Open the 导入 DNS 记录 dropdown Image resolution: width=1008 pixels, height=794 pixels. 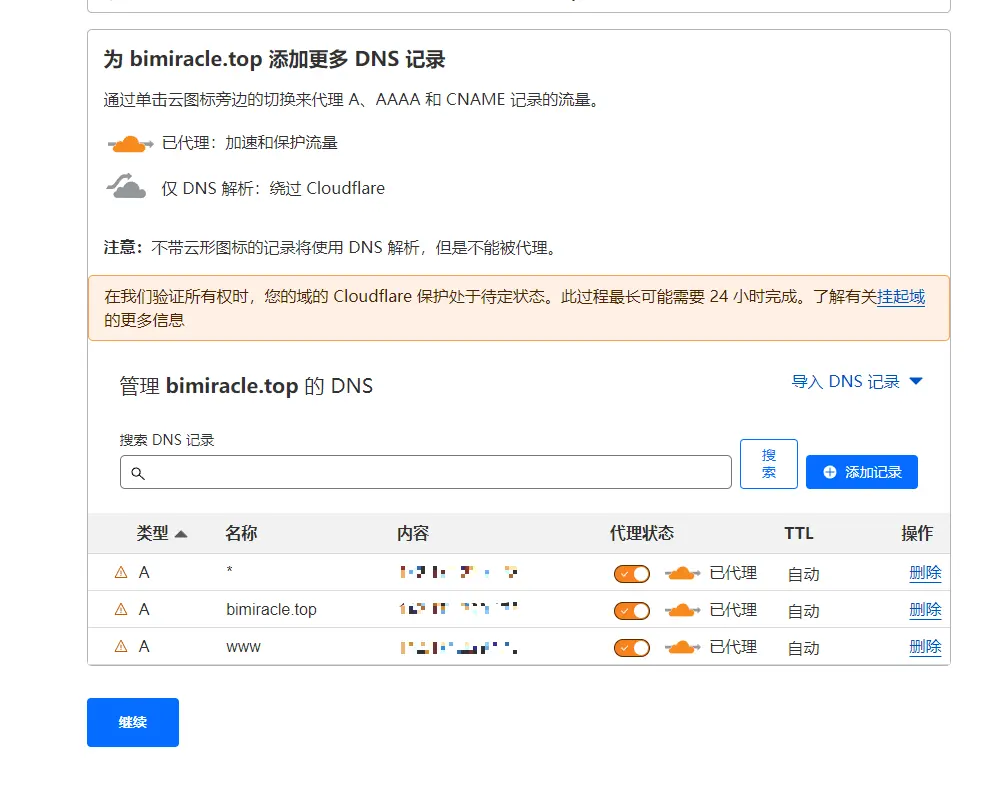click(857, 382)
